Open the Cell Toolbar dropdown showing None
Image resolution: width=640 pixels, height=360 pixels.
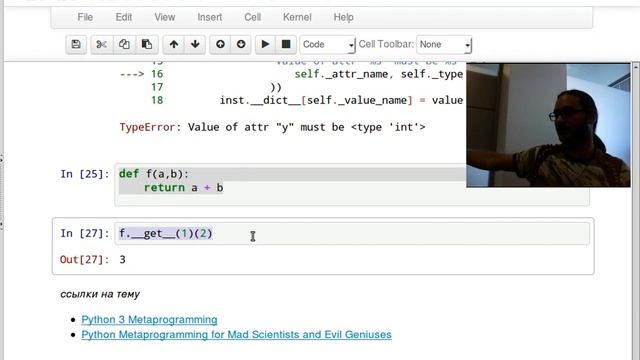444,44
